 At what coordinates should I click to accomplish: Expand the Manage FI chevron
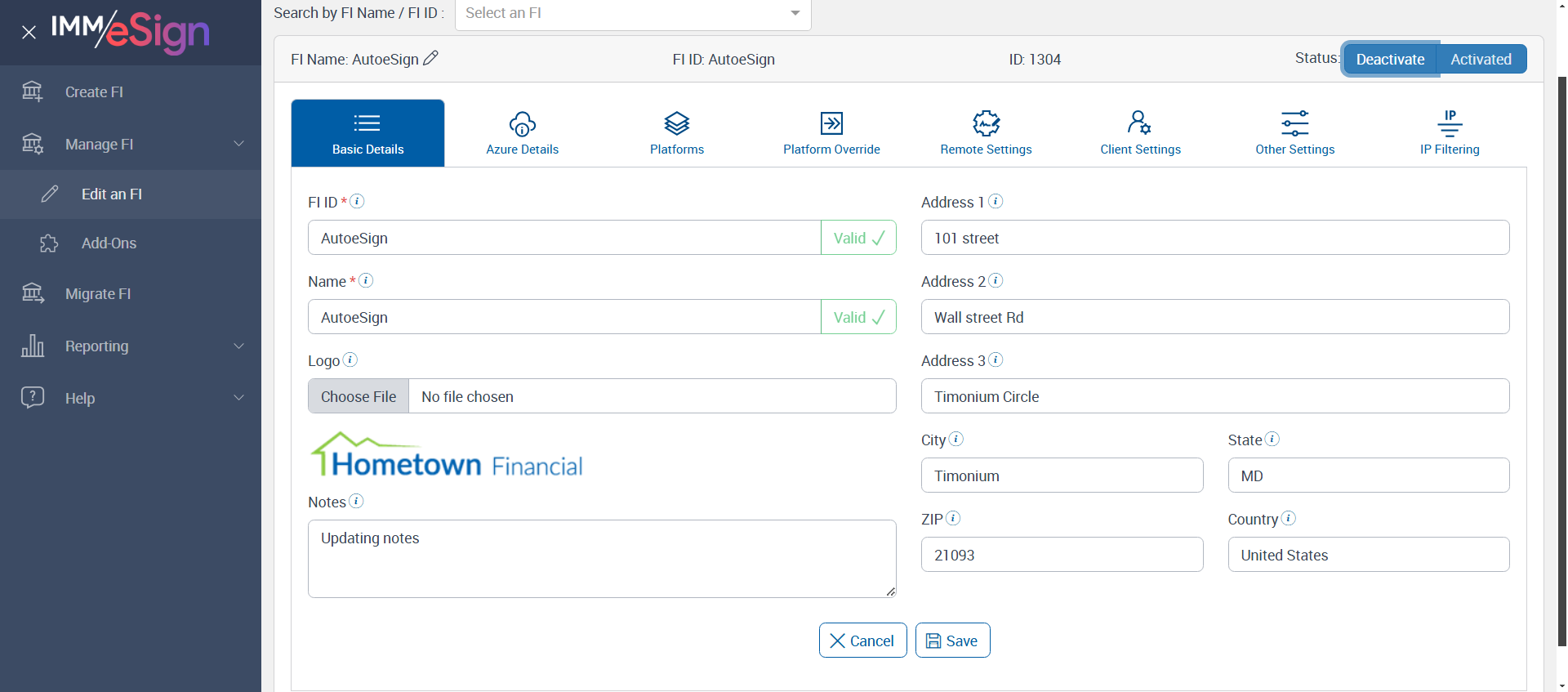point(239,144)
